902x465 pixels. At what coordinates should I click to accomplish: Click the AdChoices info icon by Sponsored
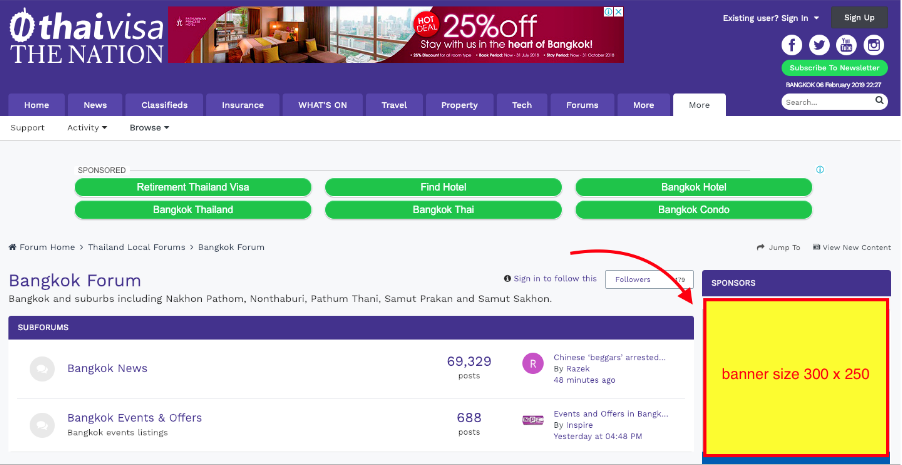coord(820,170)
